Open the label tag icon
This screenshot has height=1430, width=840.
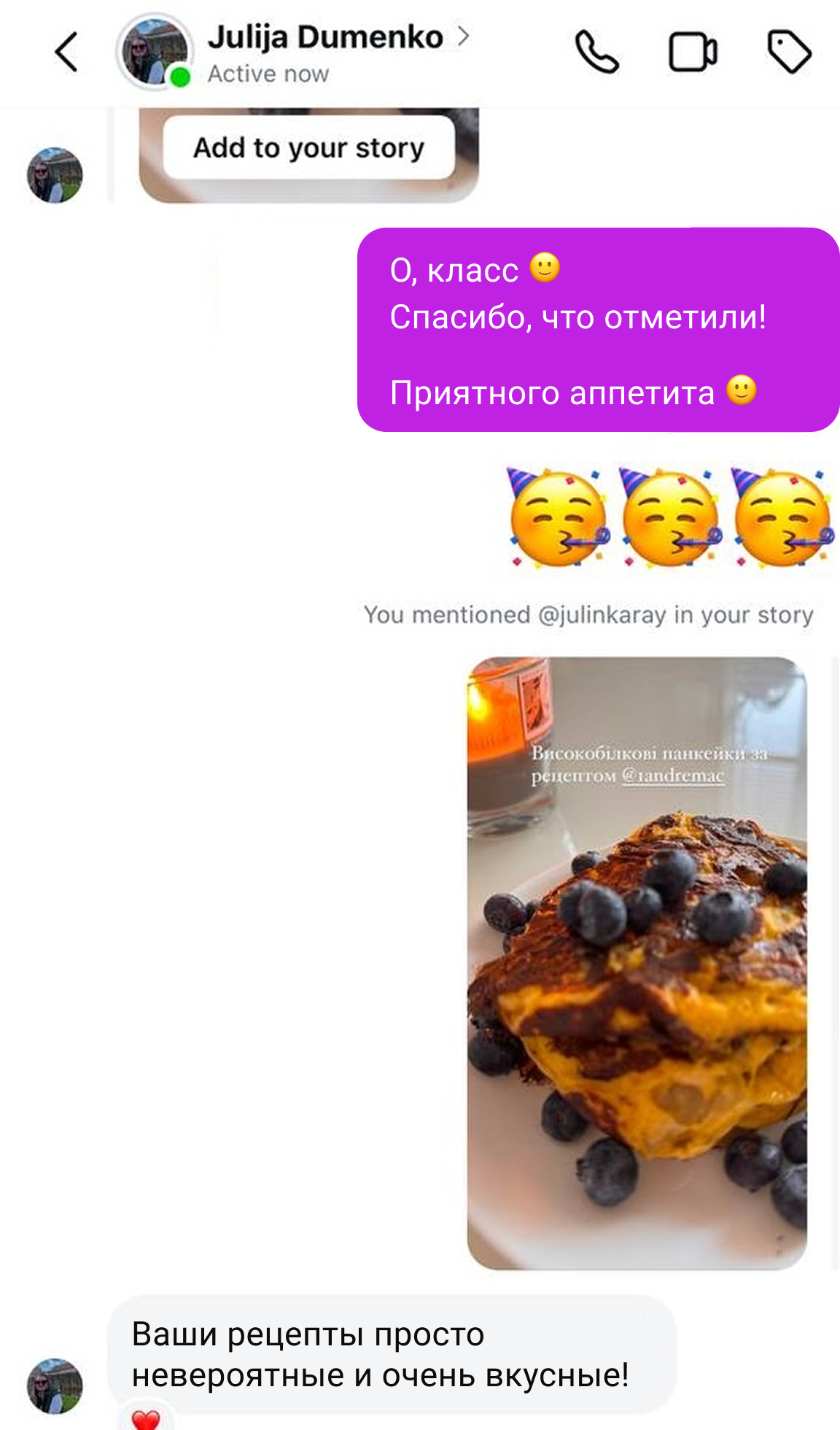tap(789, 52)
